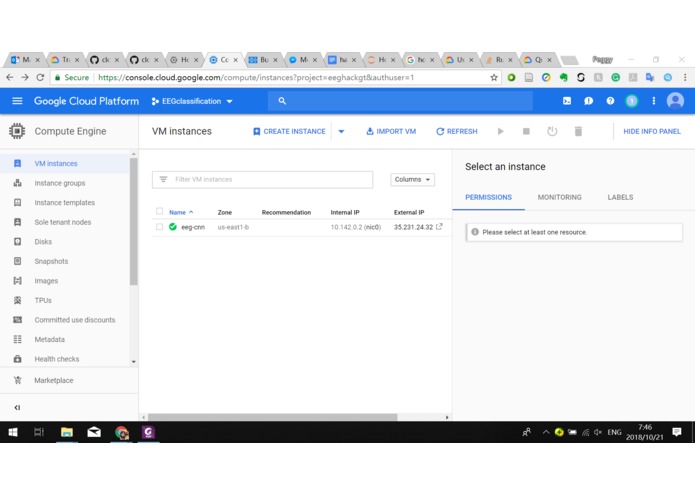This screenshot has width=695, height=494.
Task: Click Google Cloud Platform logo text
Action: pyautogui.click(x=86, y=101)
